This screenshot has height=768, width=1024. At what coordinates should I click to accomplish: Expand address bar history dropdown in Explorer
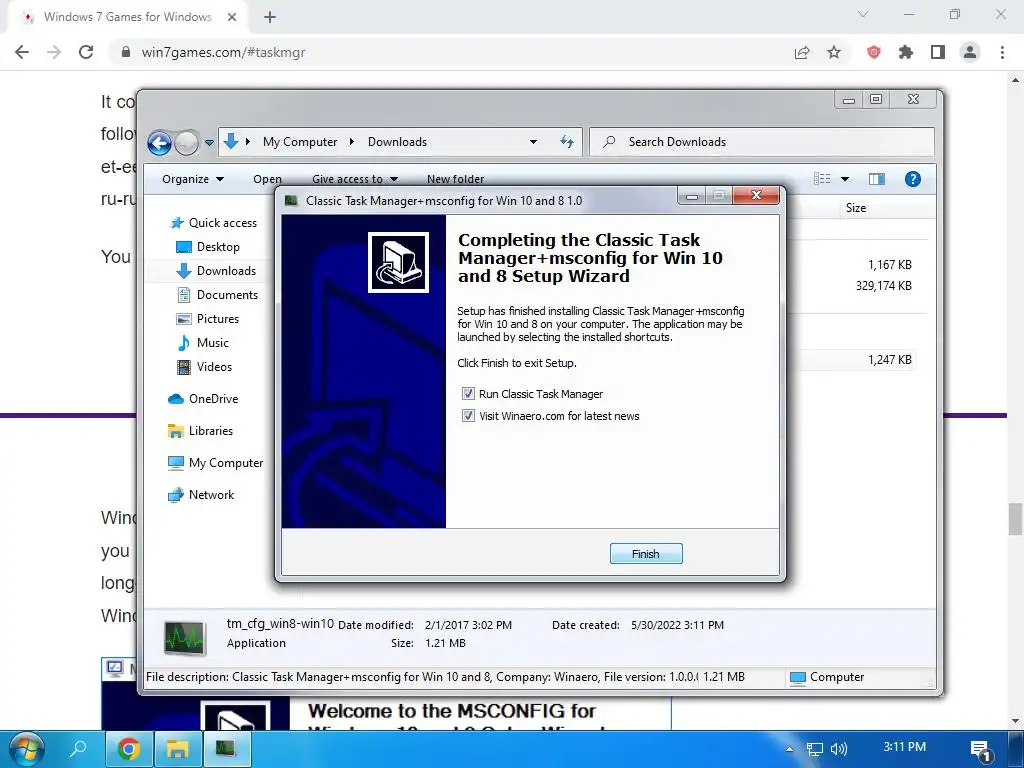(x=533, y=142)
